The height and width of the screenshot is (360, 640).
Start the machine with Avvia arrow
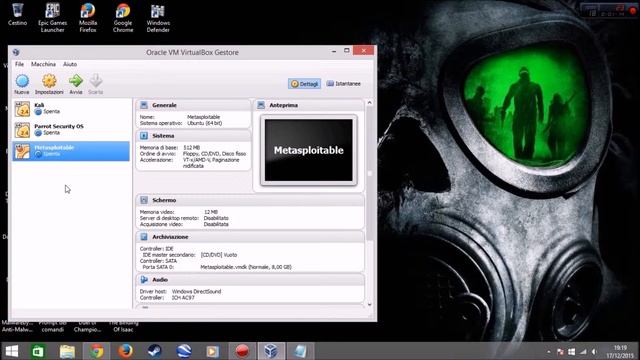(x=76, y=81)
